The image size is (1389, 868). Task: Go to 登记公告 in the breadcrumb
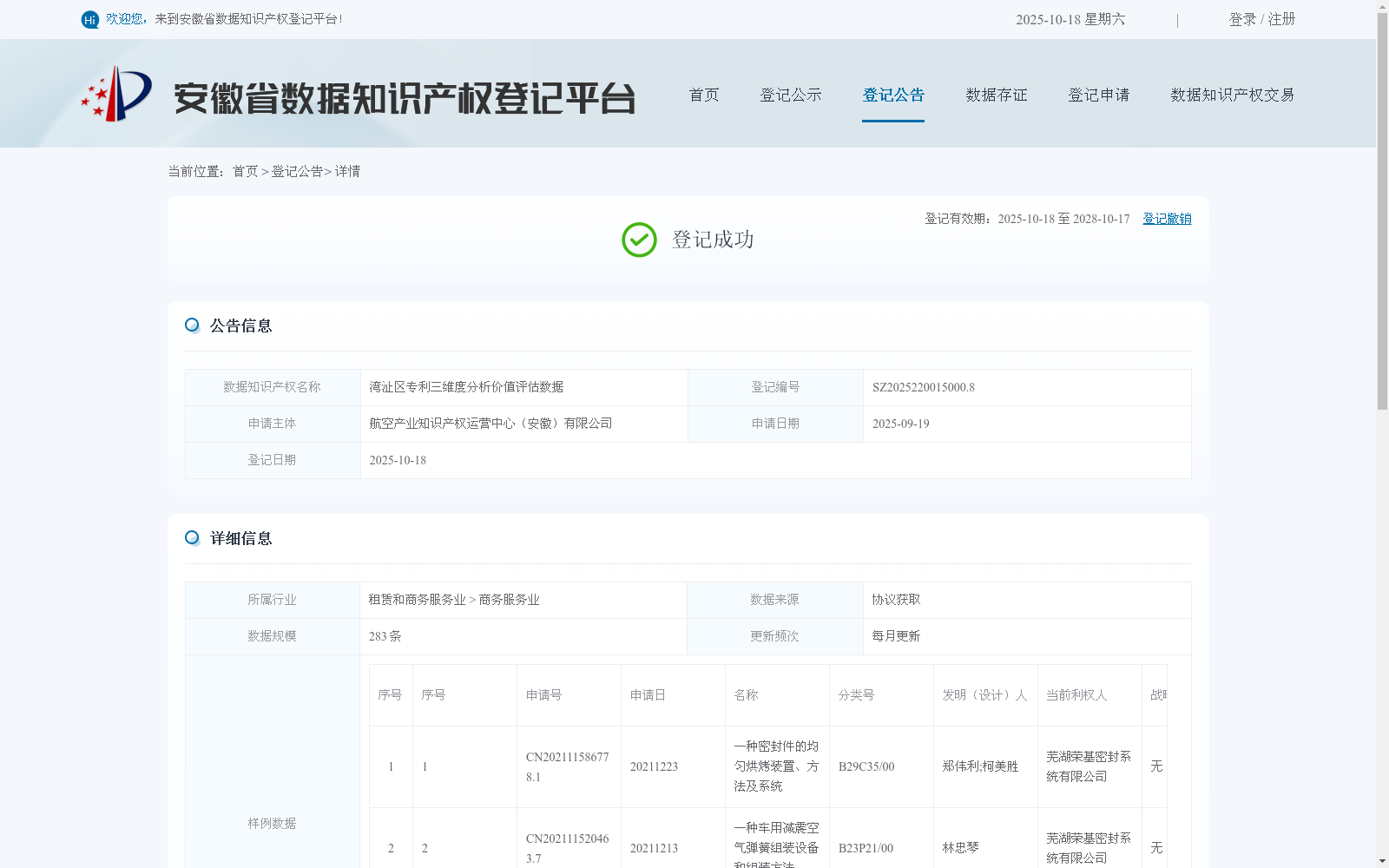point(297,171)
